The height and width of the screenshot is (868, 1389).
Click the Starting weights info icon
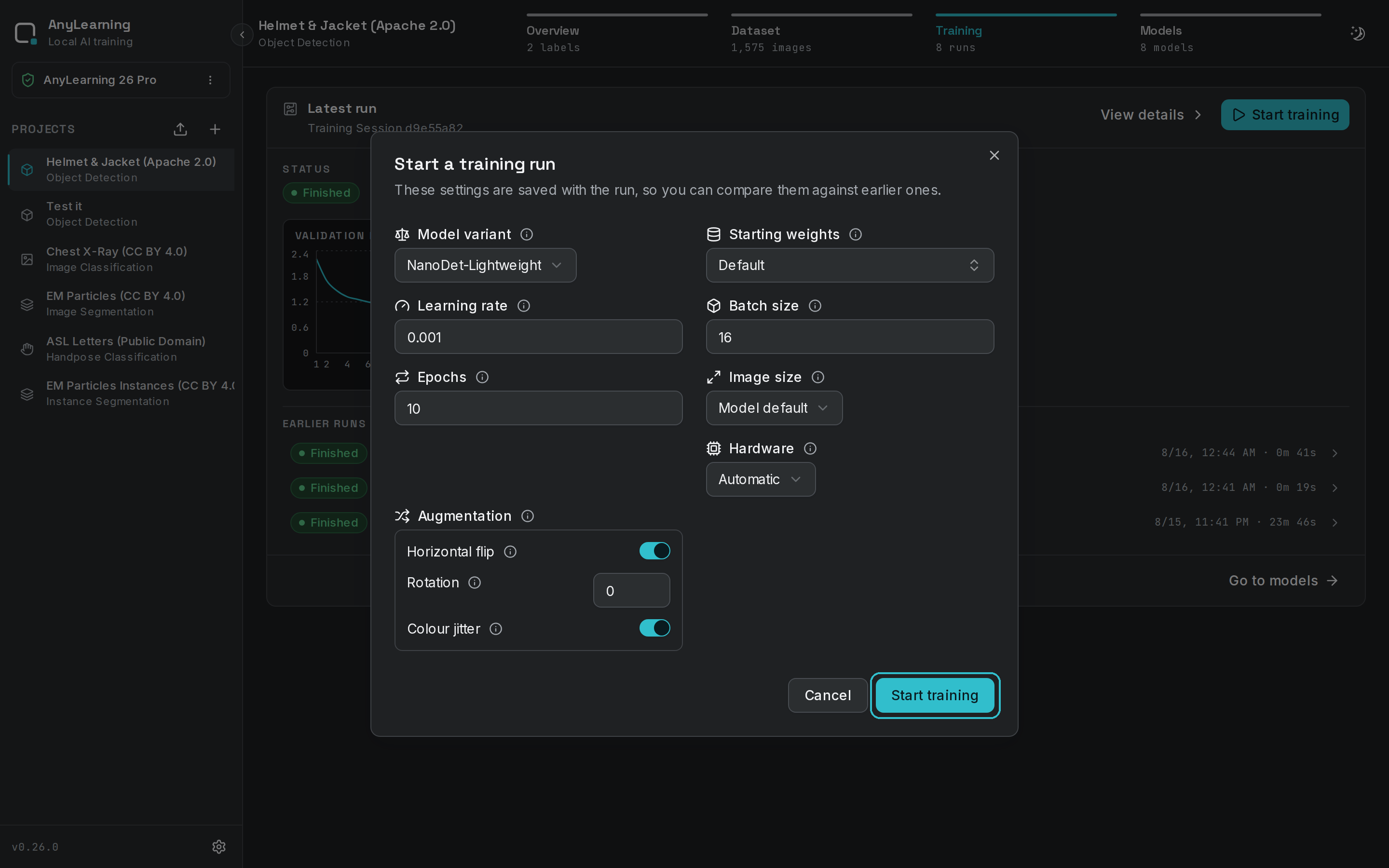855,234
